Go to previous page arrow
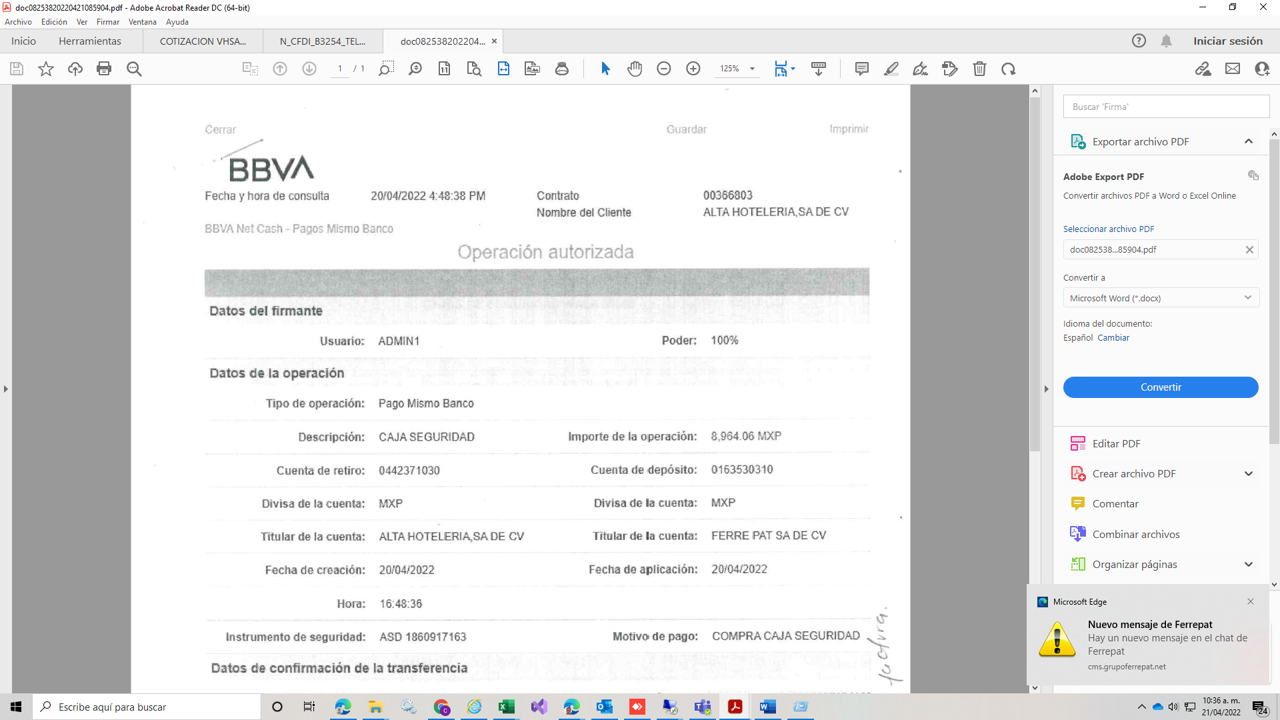This screenshot has height=720, width=1280. tap(280, 69)
